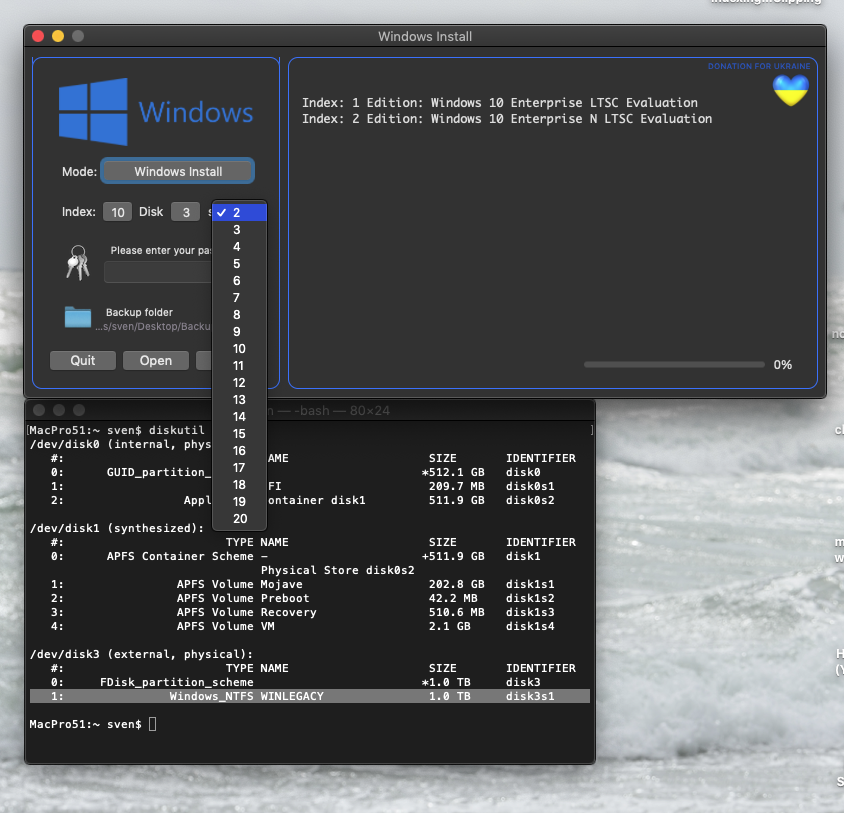Click the Physical Store disk0s2 line in Terminal
Screen dimensions: 844x813
(x=337, y=570)
